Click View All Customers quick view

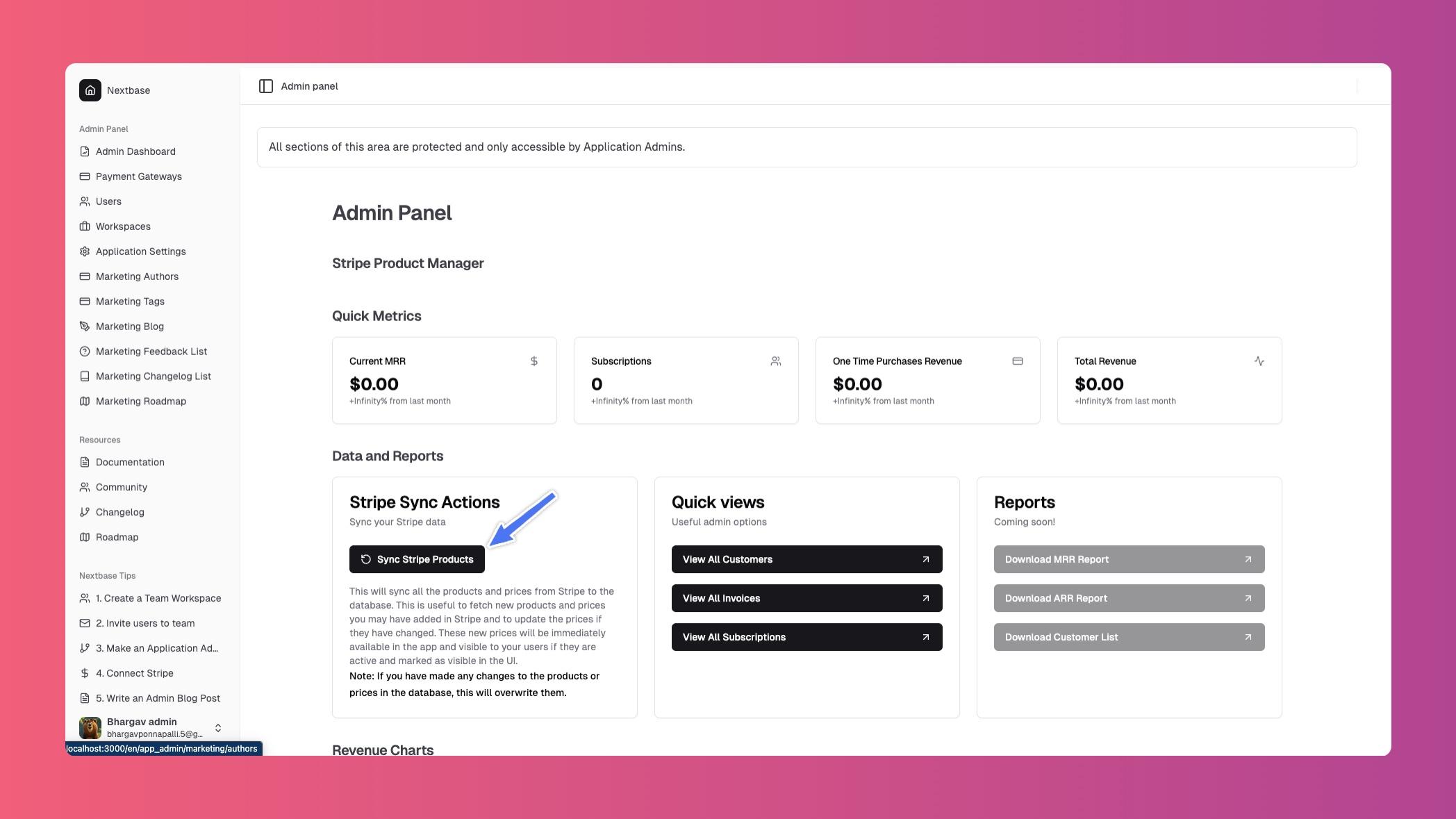pos(807,558)
